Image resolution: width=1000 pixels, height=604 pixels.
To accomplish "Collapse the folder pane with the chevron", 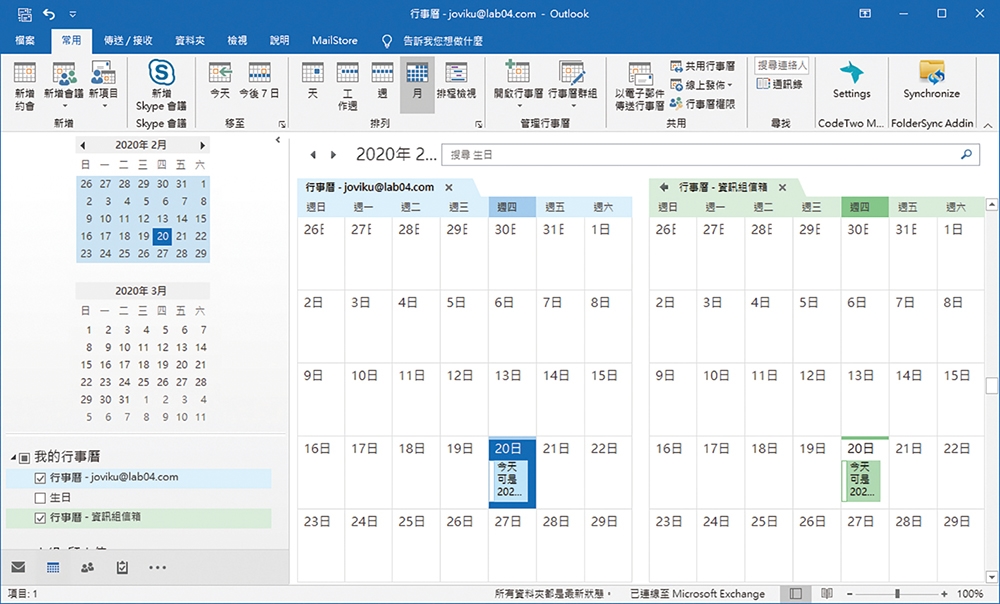I will pyautogui.click(x=278, y=140).
